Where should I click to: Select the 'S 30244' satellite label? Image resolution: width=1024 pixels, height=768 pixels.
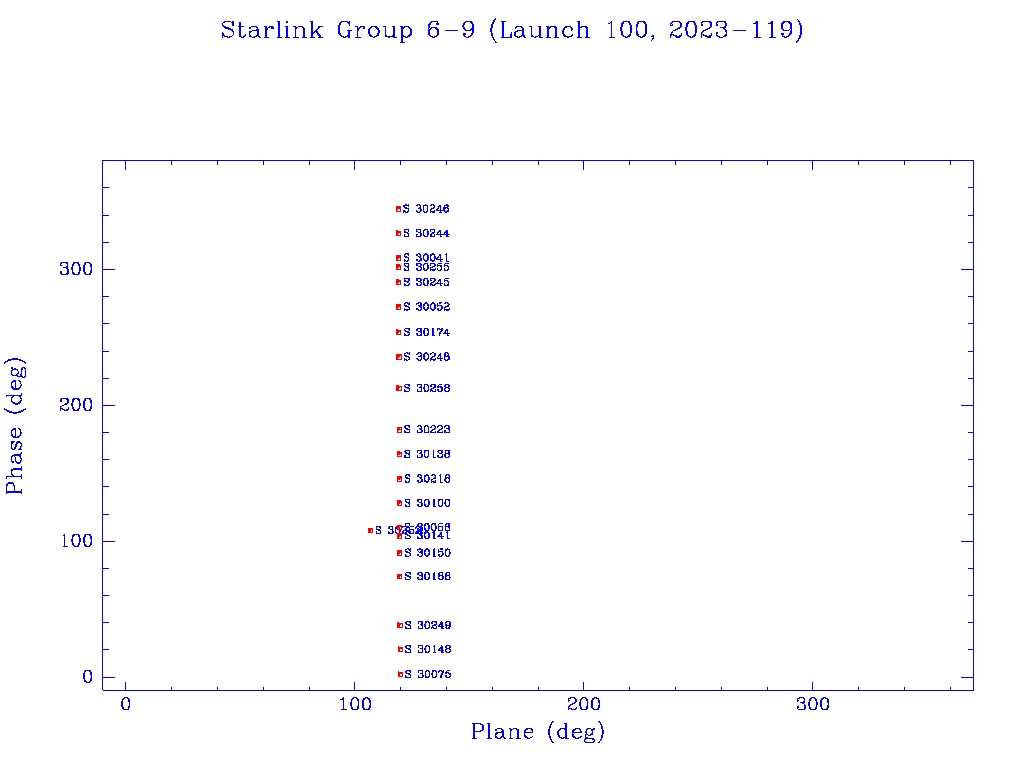(426, 233)
